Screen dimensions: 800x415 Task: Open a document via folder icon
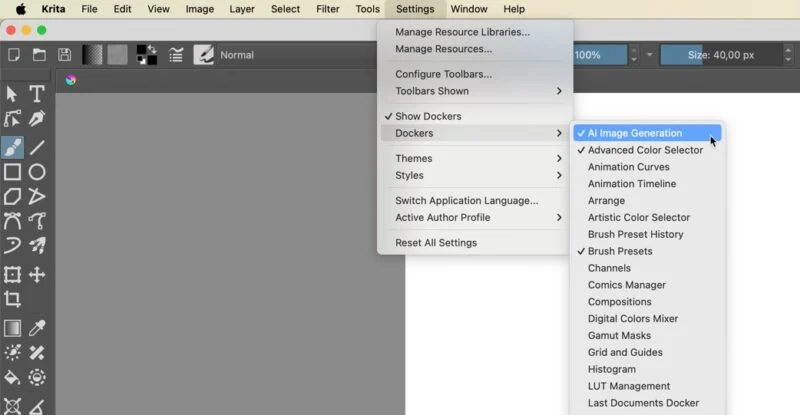coord(39,55)
